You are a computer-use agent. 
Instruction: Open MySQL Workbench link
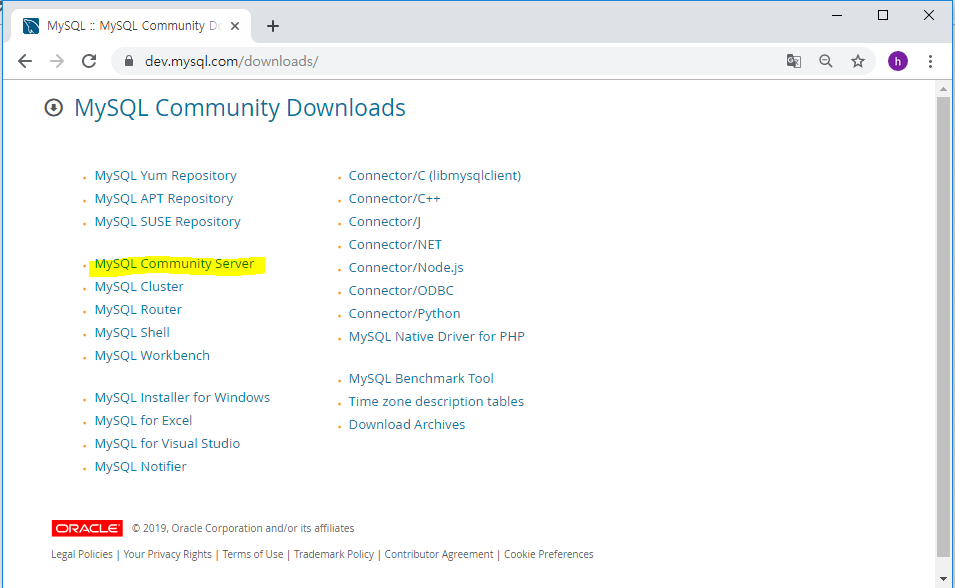pos(152,355)
